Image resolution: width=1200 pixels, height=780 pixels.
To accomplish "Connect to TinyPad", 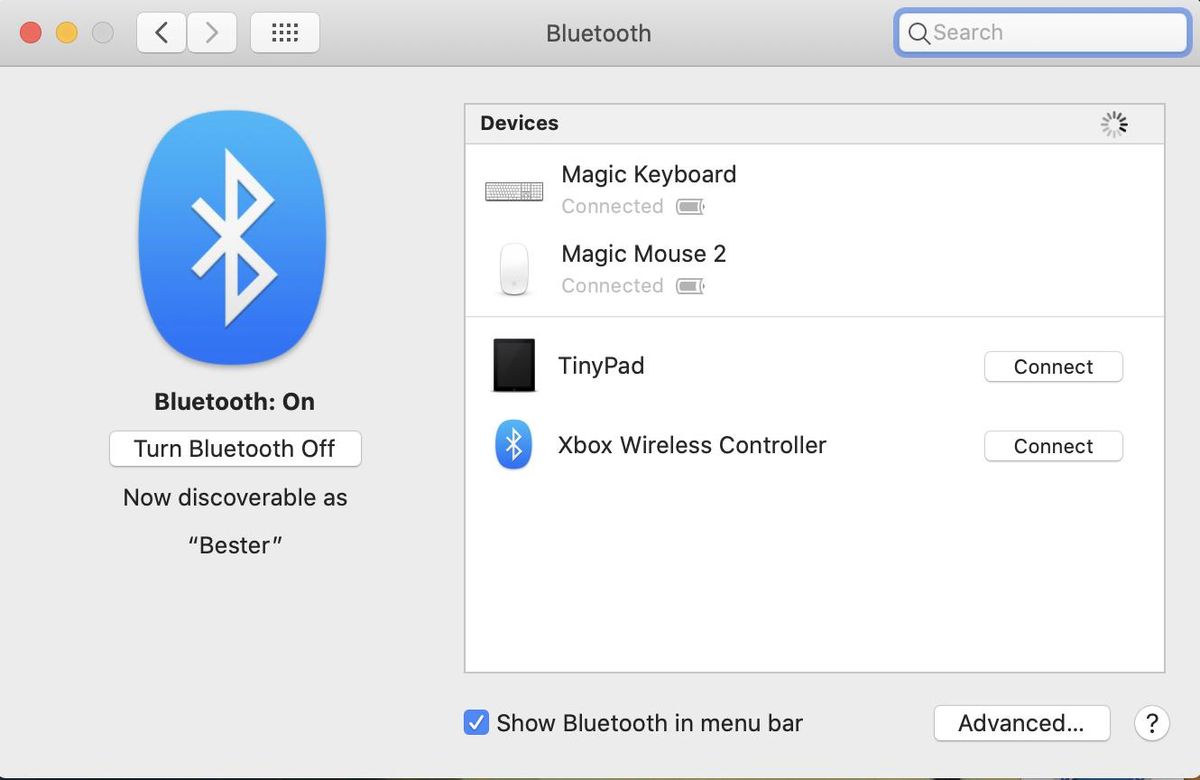I will pos(1054,367).
